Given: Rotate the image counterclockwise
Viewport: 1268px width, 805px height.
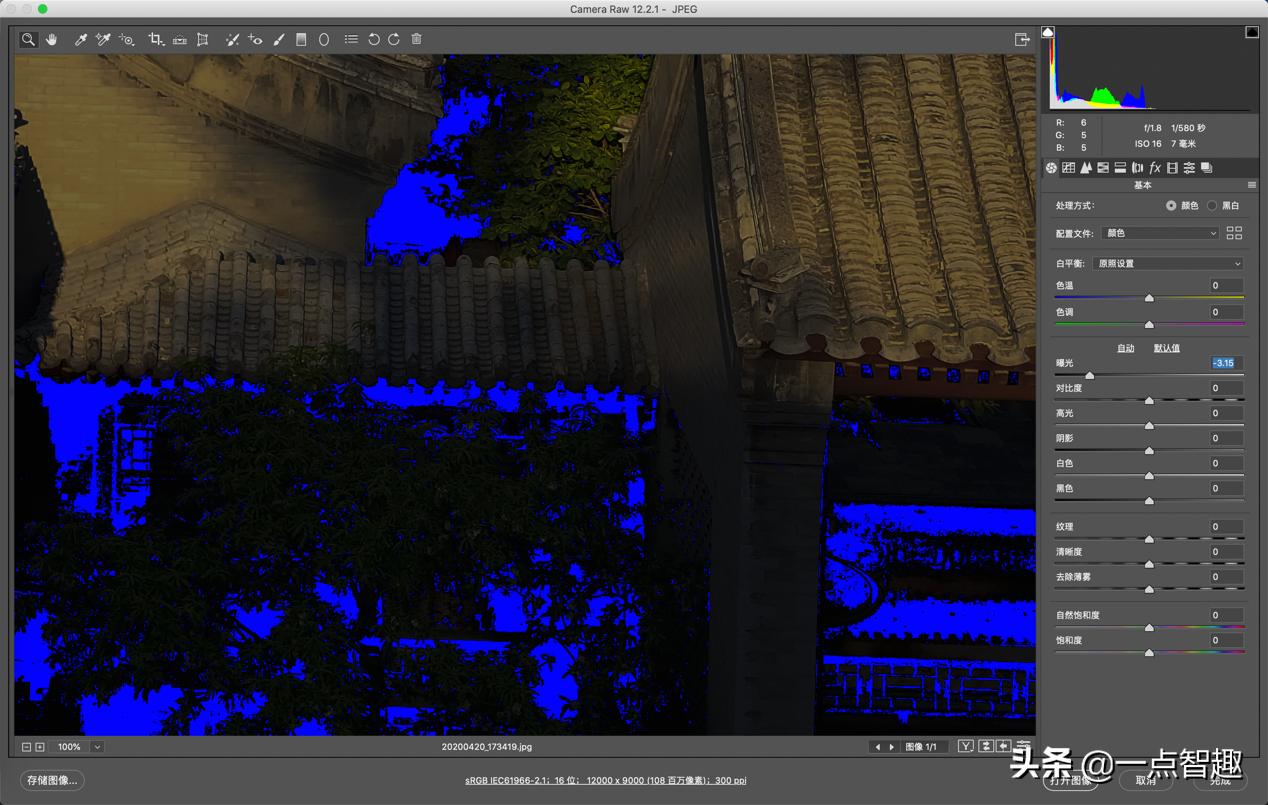Looking at the screenshot, I should pos(373,39).
